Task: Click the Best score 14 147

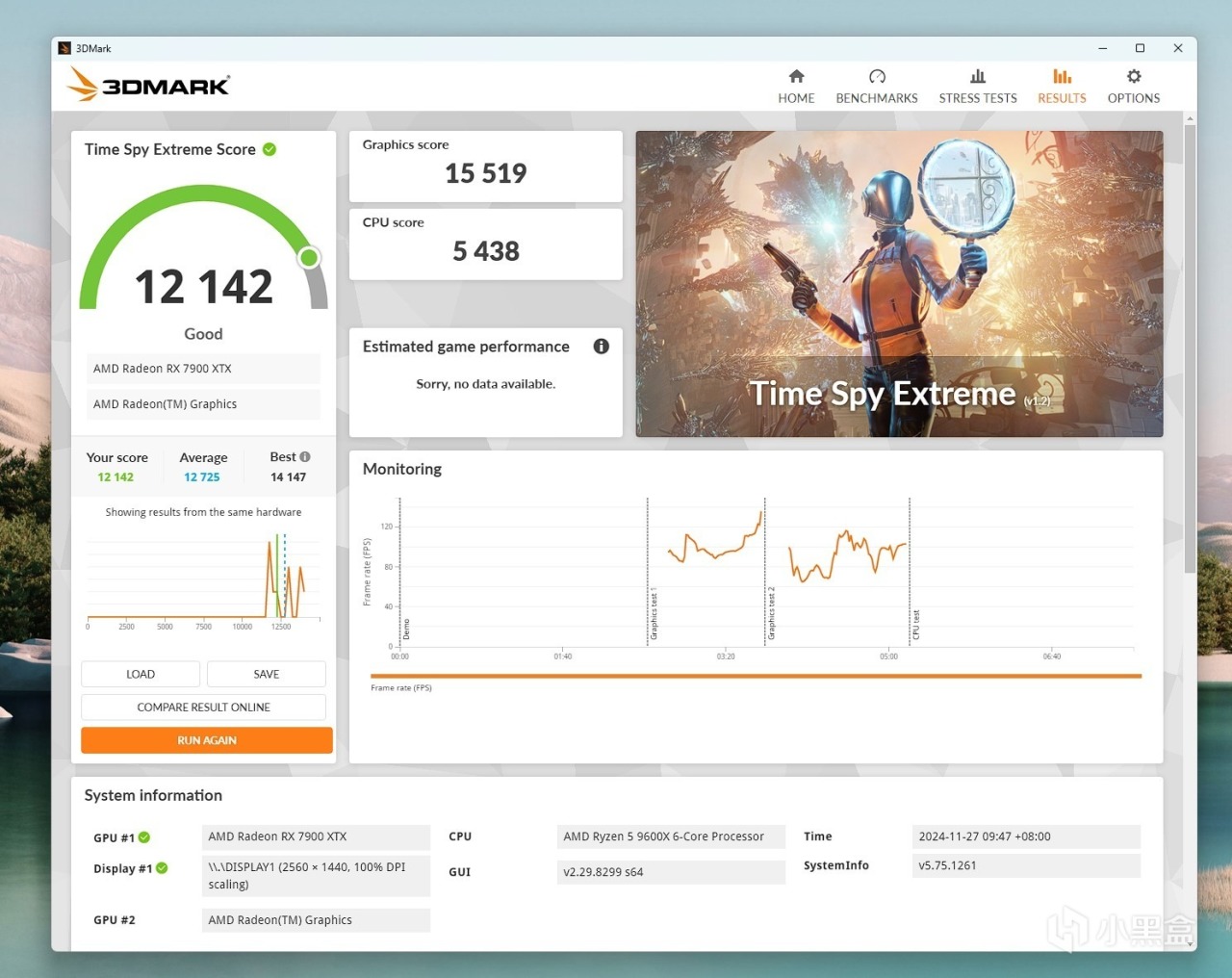Action: (x=289, y=477)
